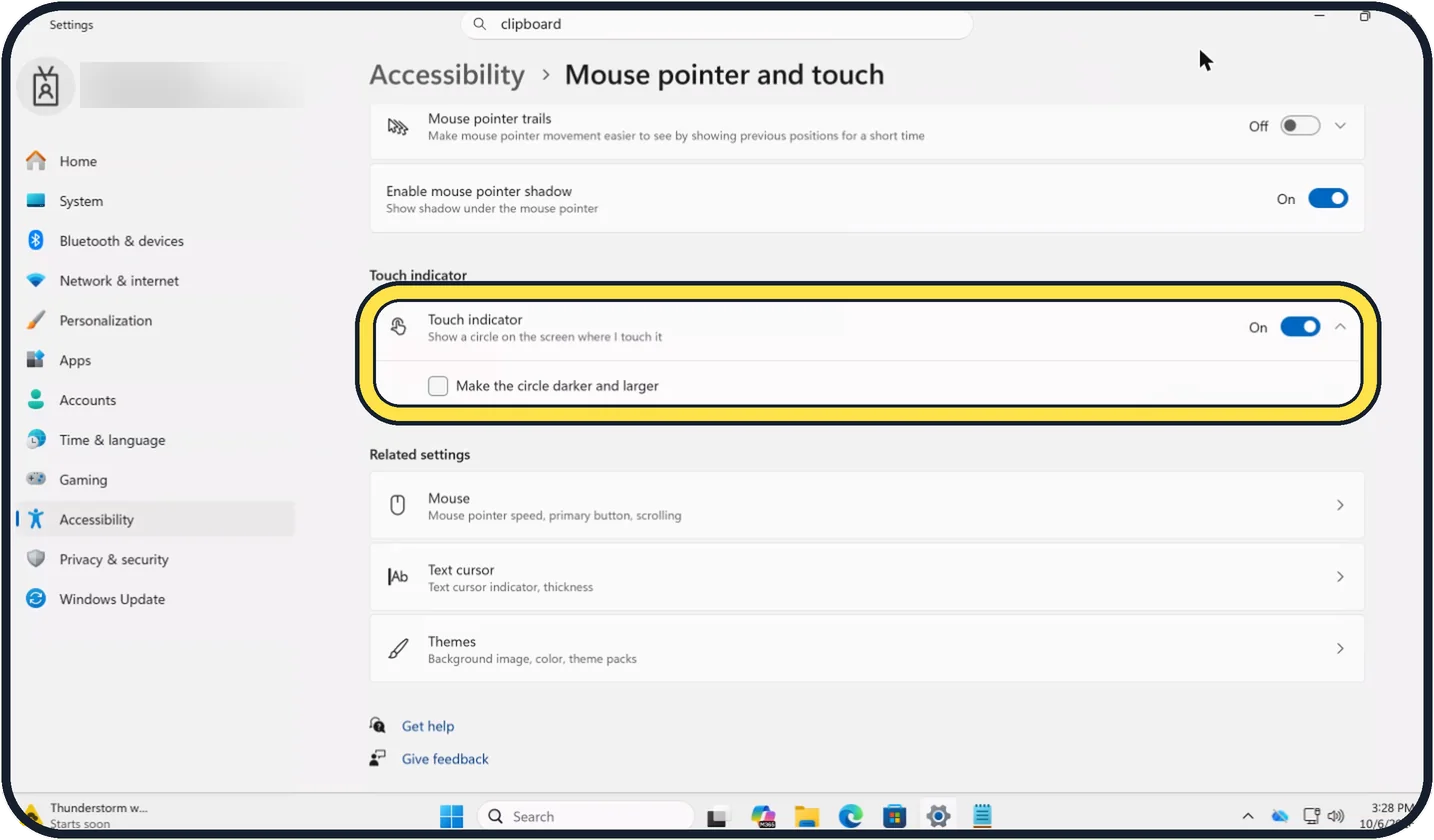The height and width of the screenshot is (840, 1434).
Task: Click the user profile avatar icon
Action: pos(46,87)
